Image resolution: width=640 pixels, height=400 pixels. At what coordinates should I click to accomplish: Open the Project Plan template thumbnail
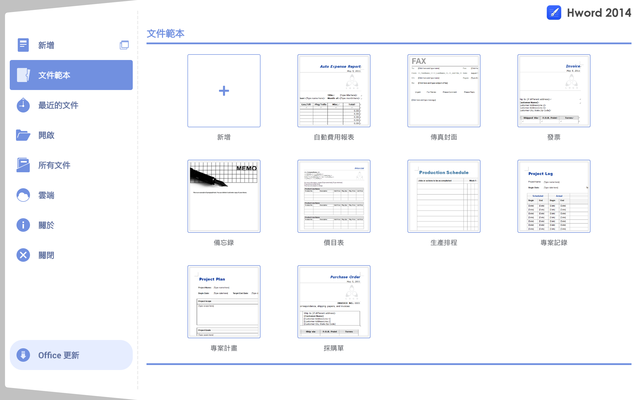point(224,302)
